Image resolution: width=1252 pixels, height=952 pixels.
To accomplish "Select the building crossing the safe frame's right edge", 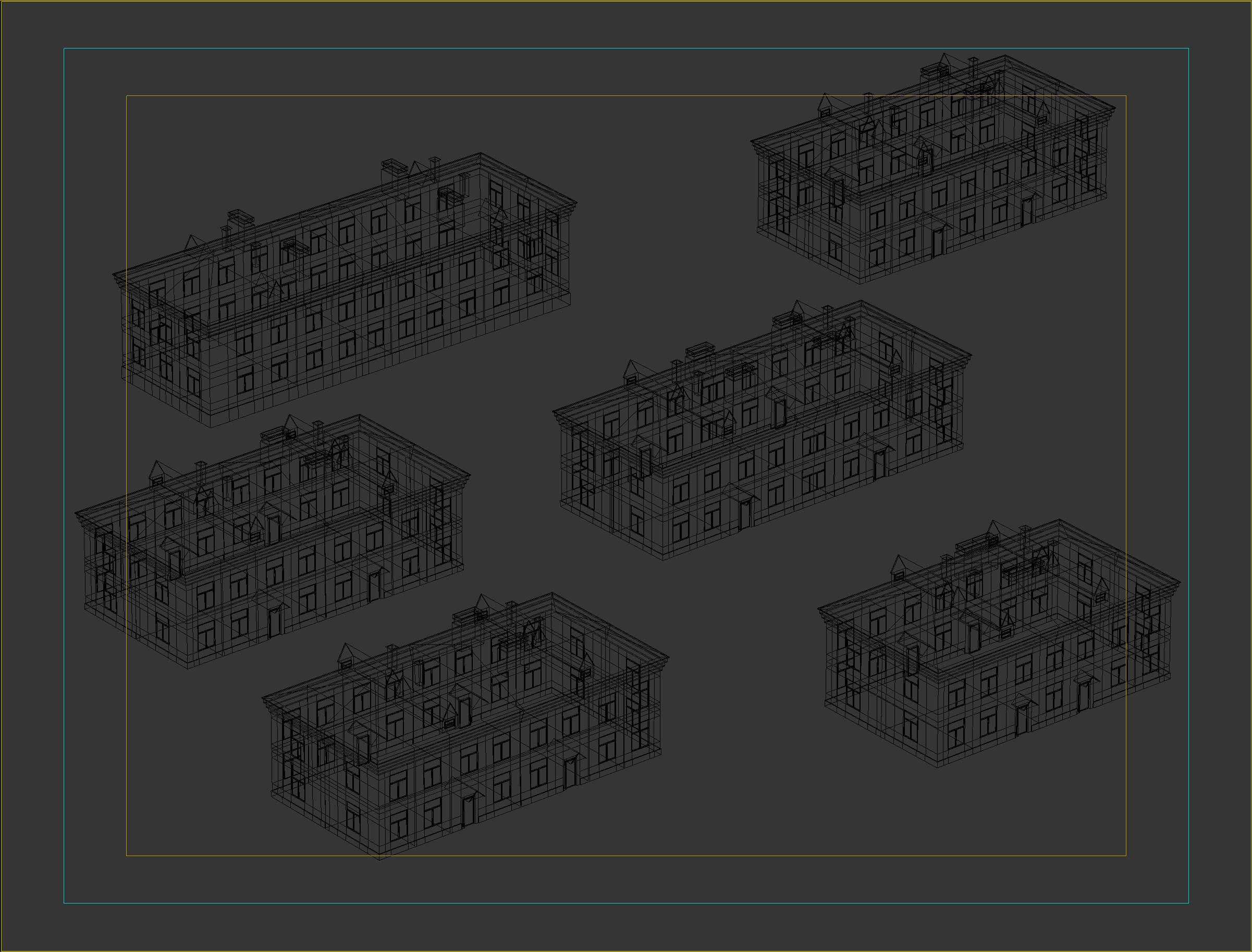I will 999,643.
